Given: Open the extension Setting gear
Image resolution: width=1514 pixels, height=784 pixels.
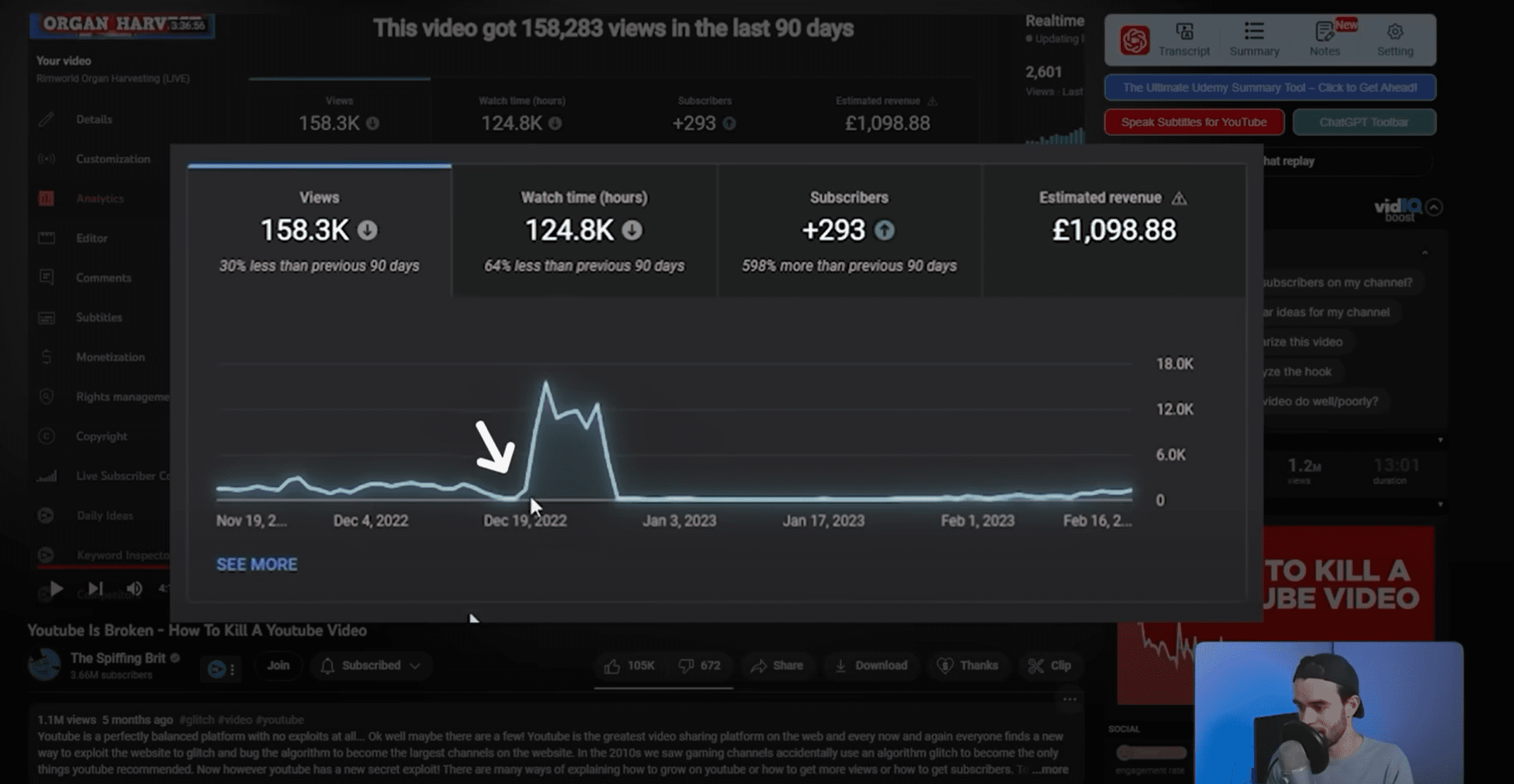Looking at the screenshot, I should (x=1395, y=40).
